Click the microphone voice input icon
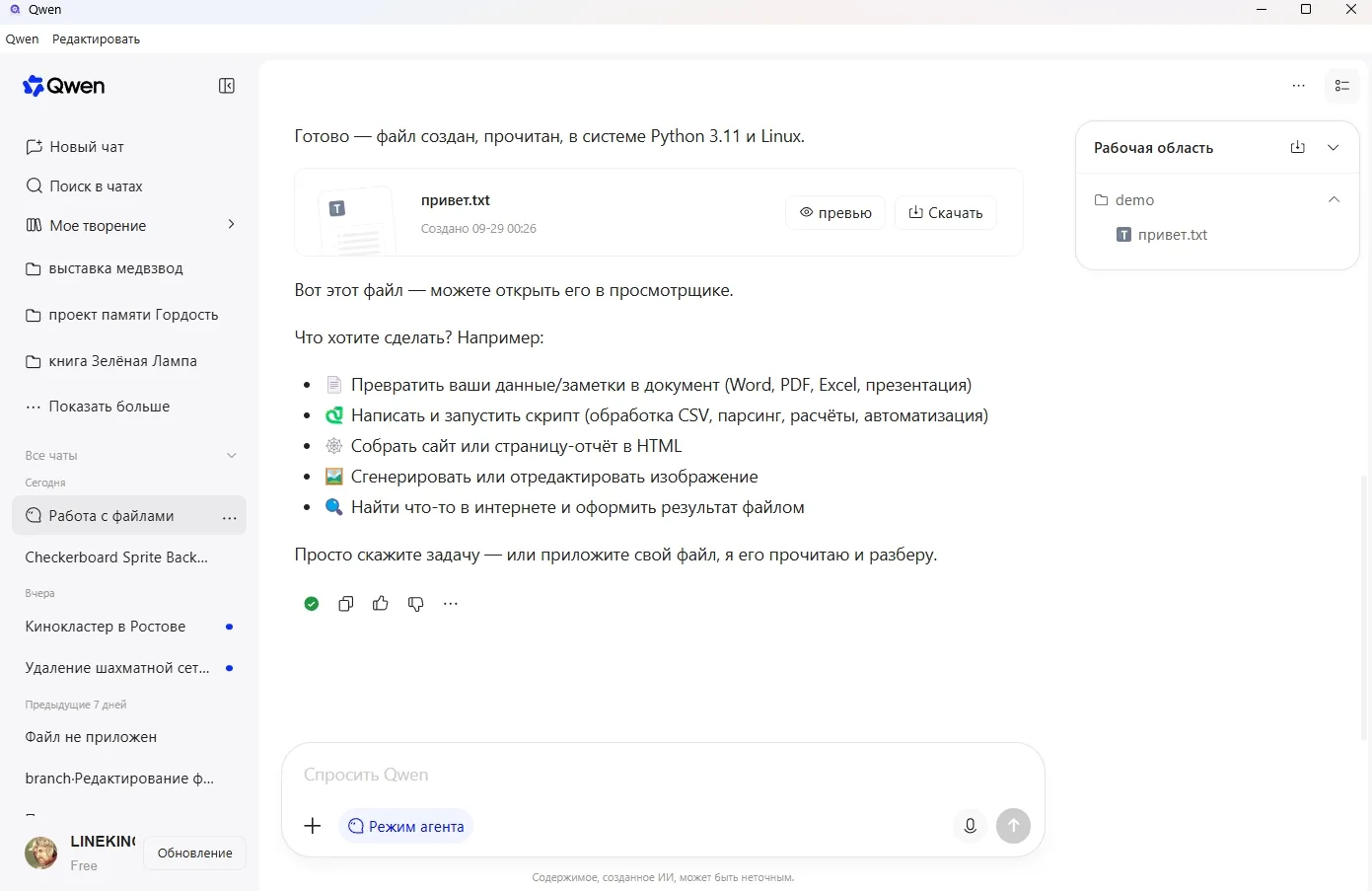The height and width of the screenshot is (891, 1372). 971,826
